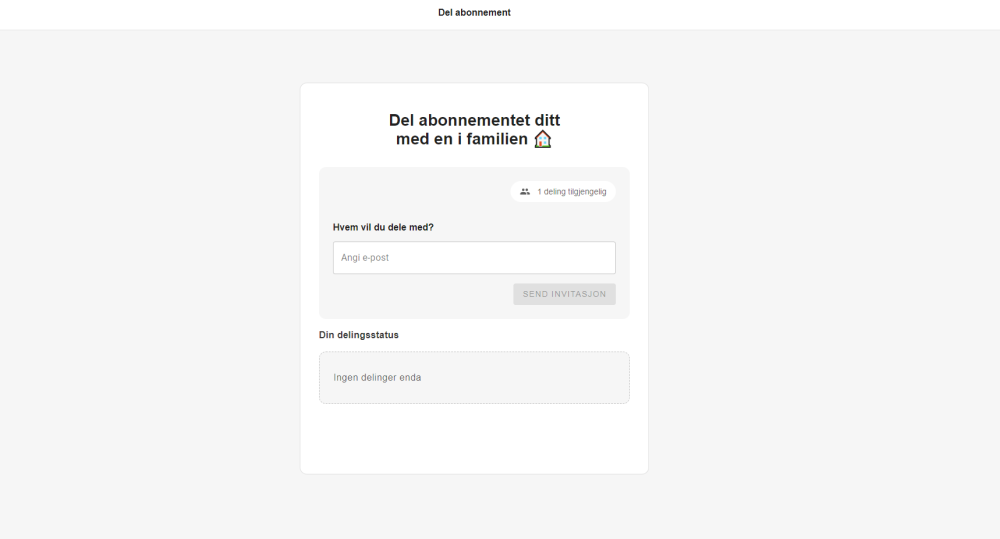The height and width of the screenshot is (539, 1000).
Task: Click the people icon in the sharing badge
Action: tap(525, 192)
